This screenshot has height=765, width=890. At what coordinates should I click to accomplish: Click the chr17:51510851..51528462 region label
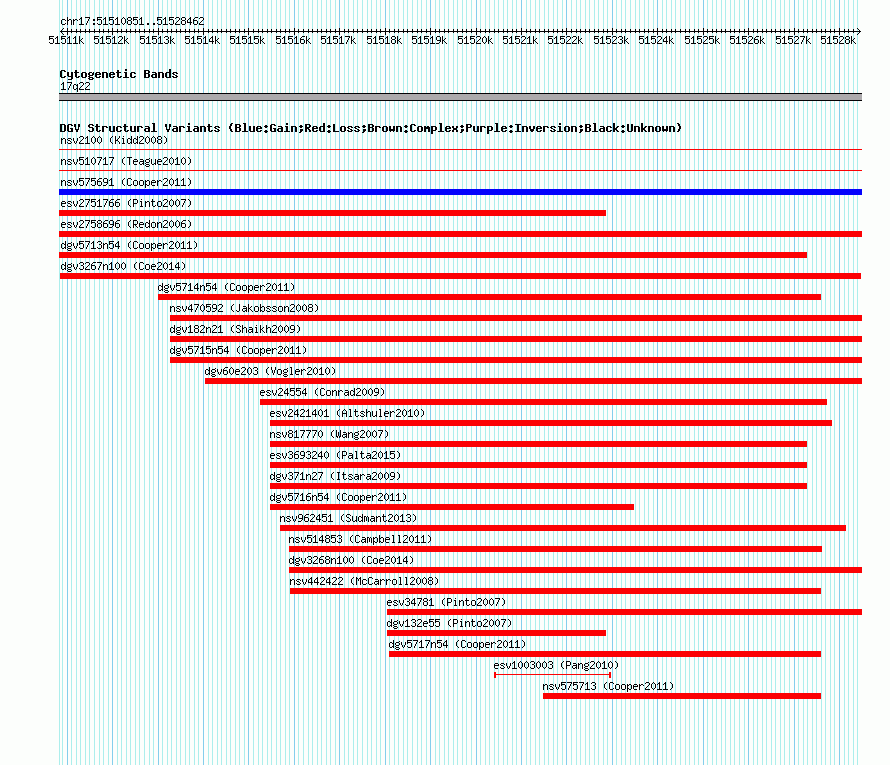coord(132,22)
